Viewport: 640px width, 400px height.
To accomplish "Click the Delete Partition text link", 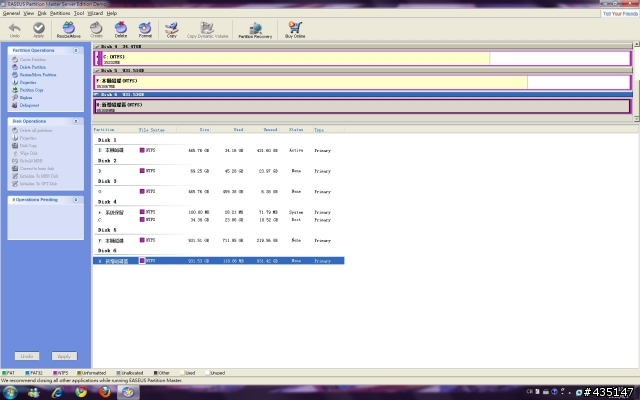I will coord(33,67).
